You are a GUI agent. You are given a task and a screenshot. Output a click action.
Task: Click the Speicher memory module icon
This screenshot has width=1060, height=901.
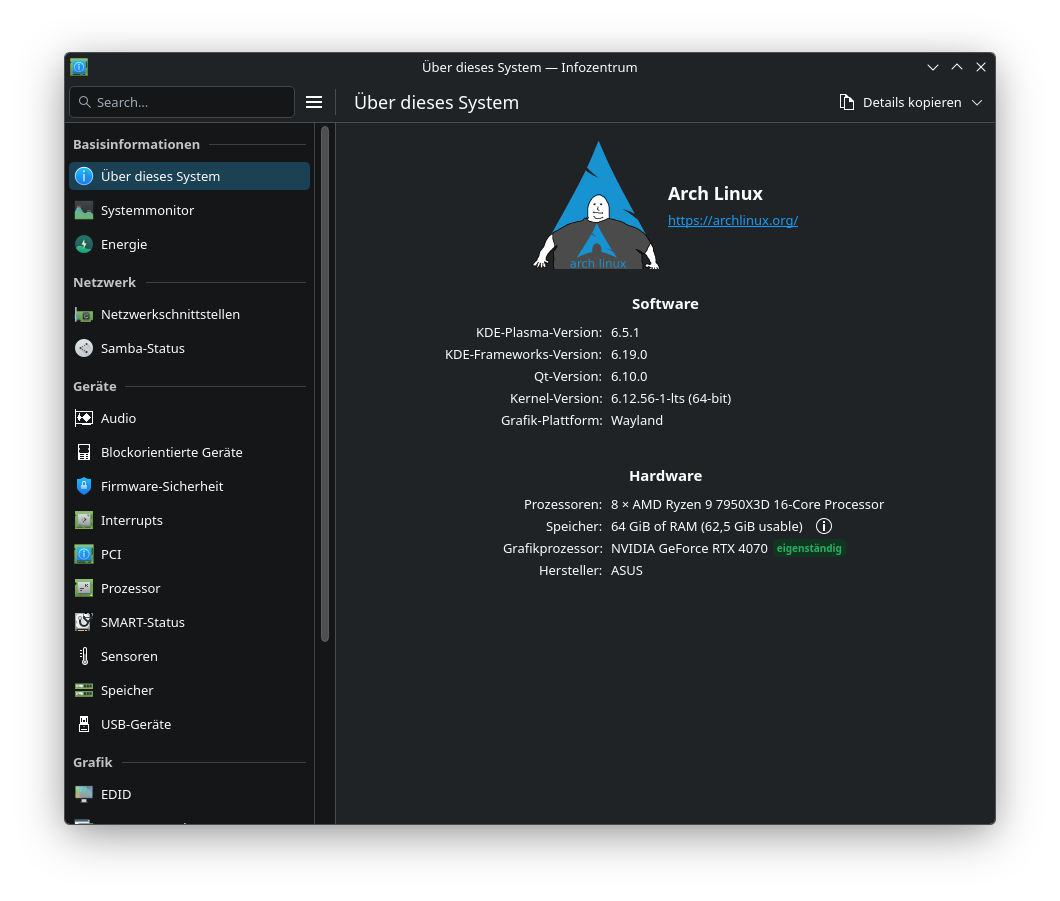pyautogui.click(x=84, y=691)
